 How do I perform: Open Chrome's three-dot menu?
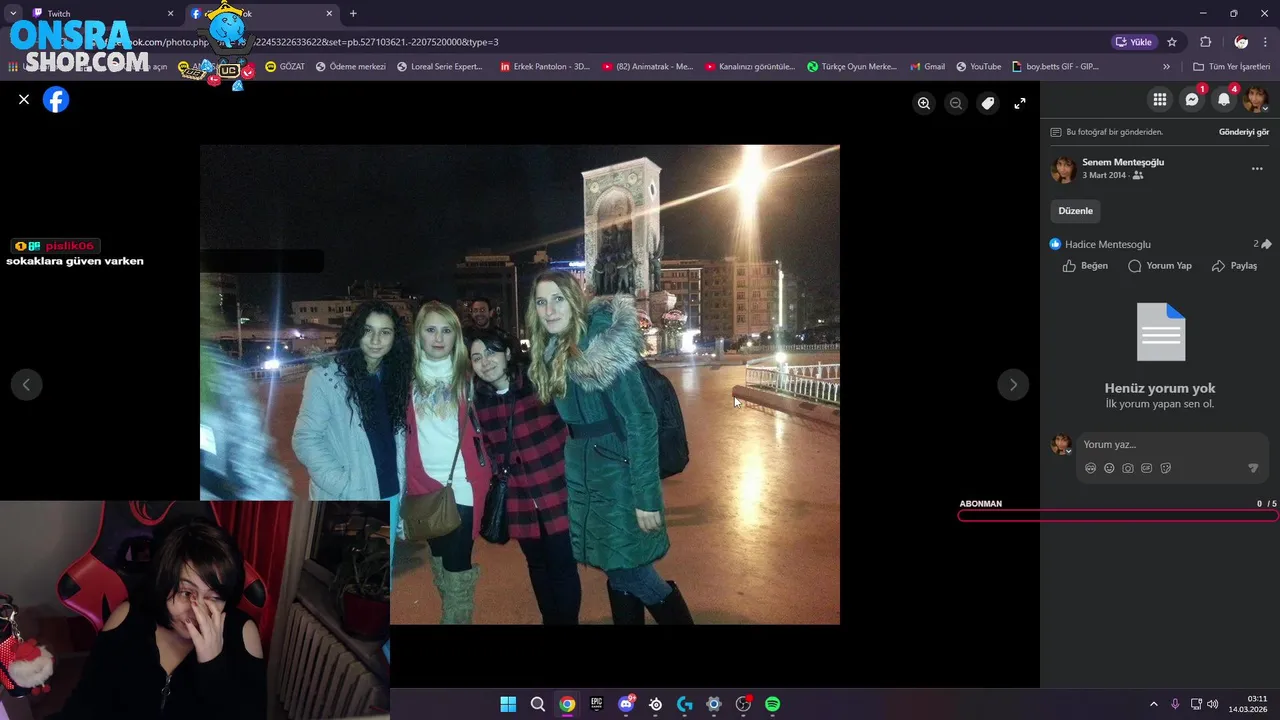click(x=1266, y=42)
